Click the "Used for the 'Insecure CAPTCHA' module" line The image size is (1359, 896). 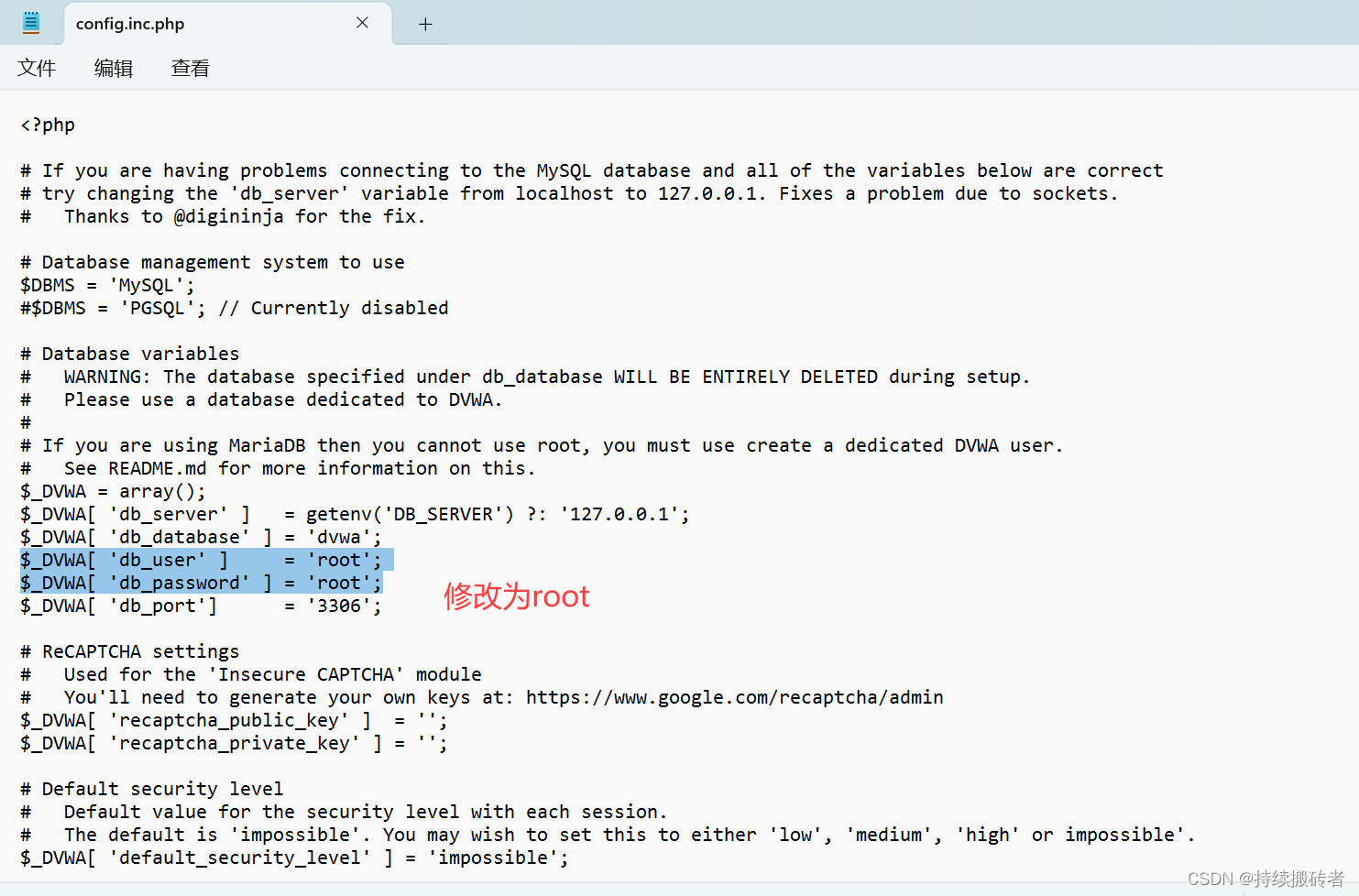tap(250, 674)
